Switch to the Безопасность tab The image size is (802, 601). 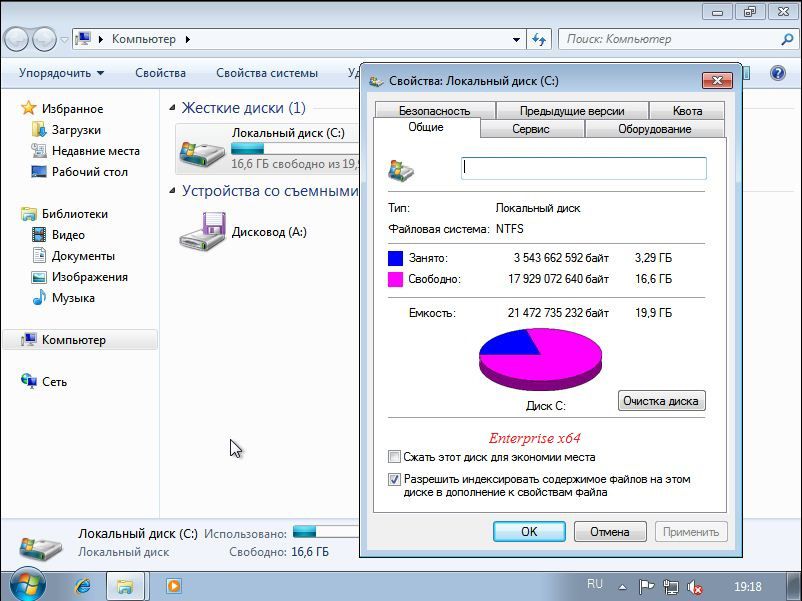(x=434, y=111)
